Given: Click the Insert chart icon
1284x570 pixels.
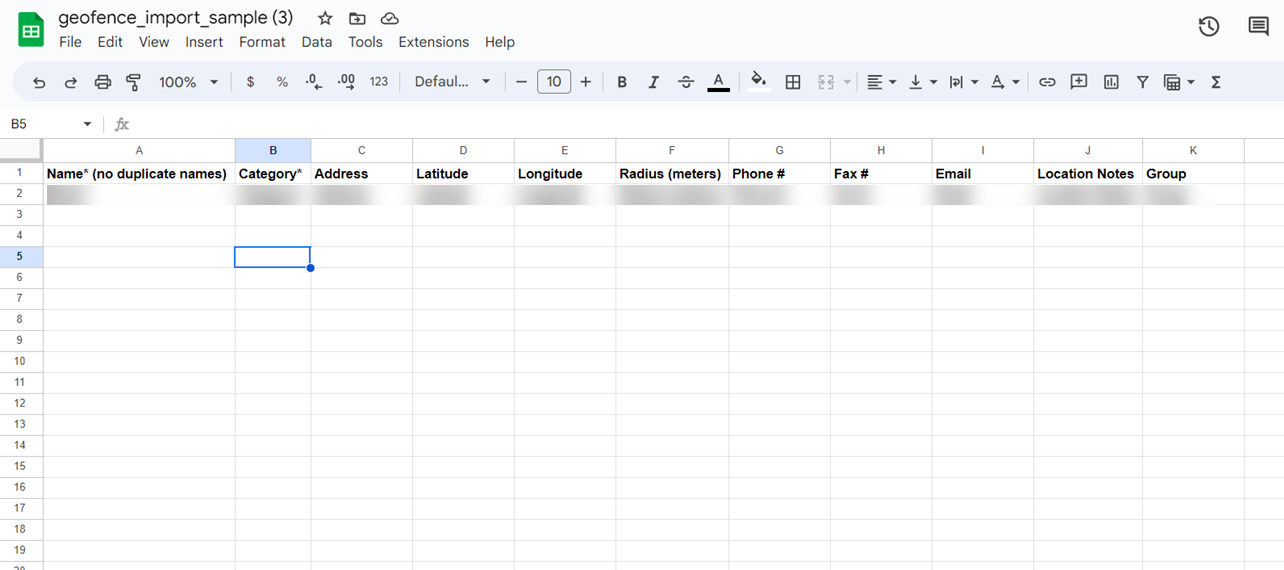Looking at the screenshot, I should (1111, 82).
